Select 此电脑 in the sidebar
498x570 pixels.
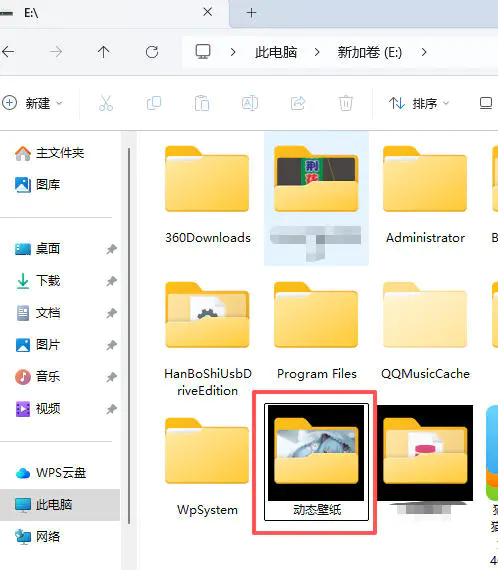click(60, 505)
